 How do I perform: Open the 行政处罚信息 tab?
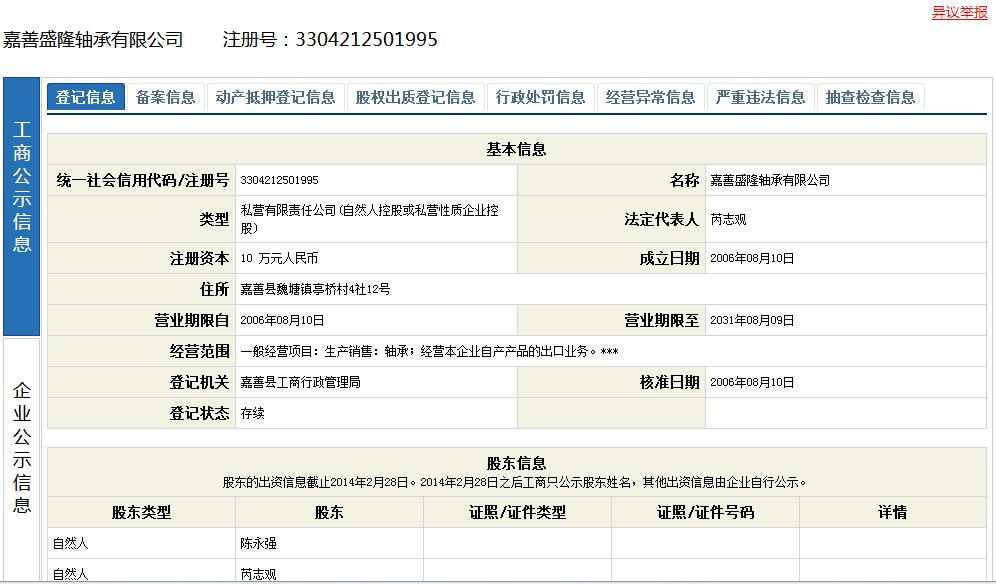tap(540, 97)
